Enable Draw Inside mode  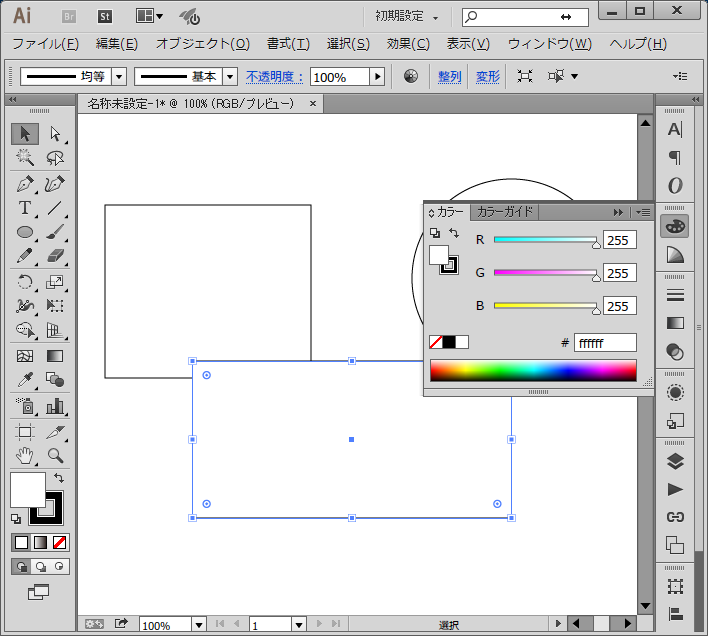pyautogui.click(x=59, y=566)
